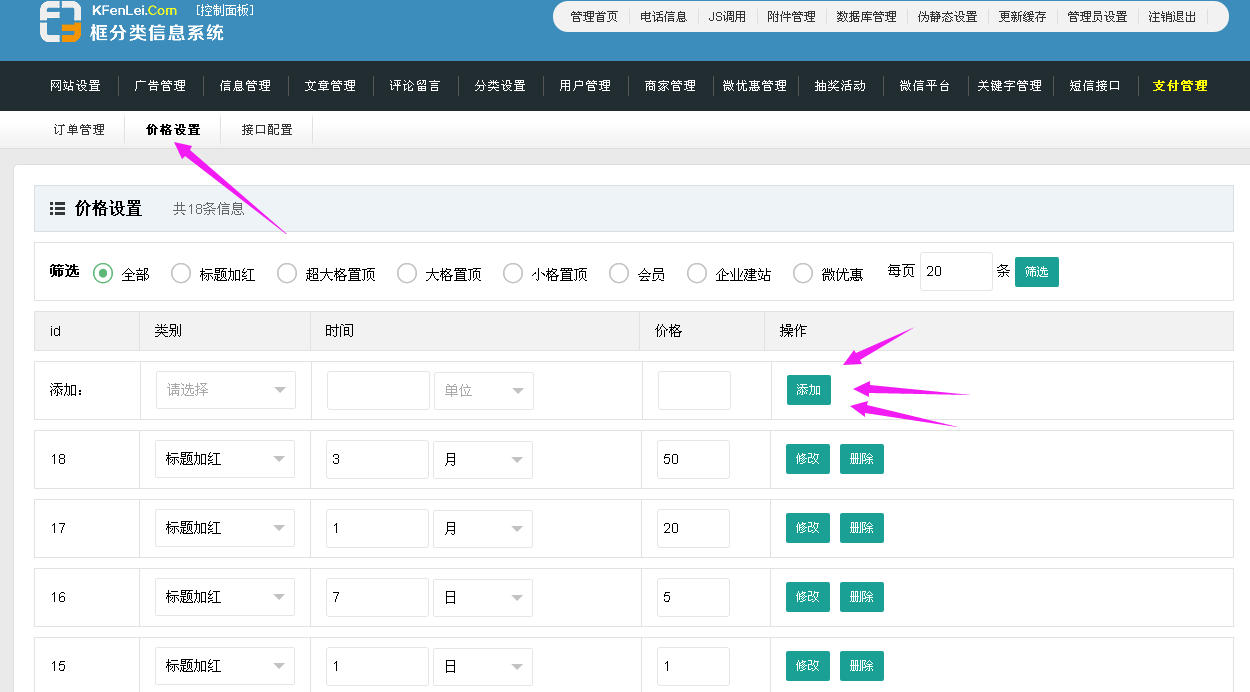
Task: Click the 每页 items-per-page input field
Action: pyautogui.click(x=955, y=272)
